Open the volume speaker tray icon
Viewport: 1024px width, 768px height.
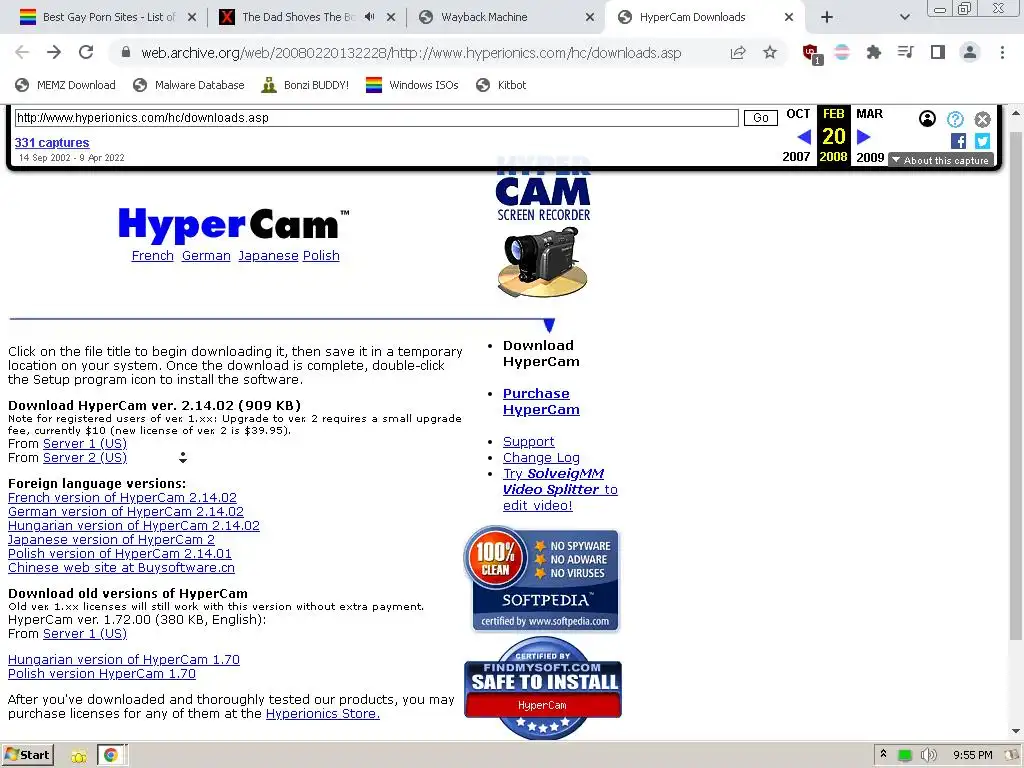928,755
